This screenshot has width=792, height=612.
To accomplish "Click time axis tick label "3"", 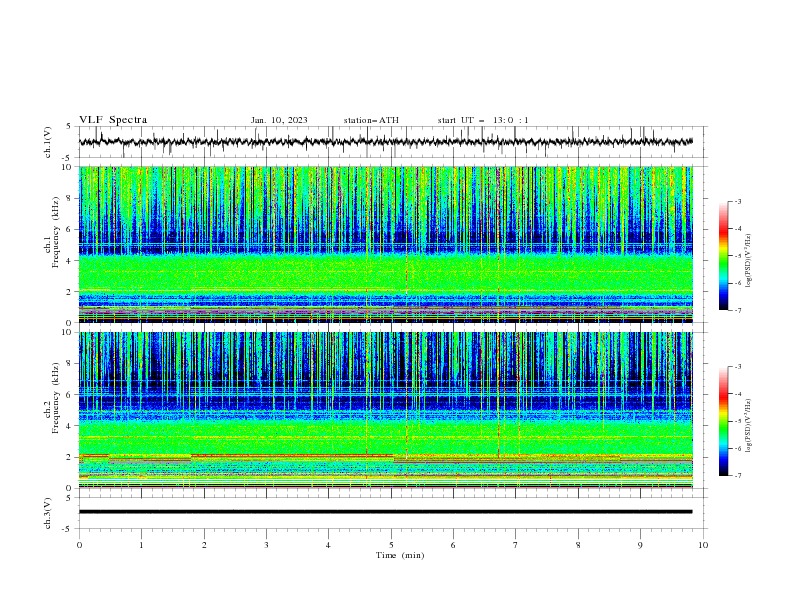I will (x=266, y=545).
